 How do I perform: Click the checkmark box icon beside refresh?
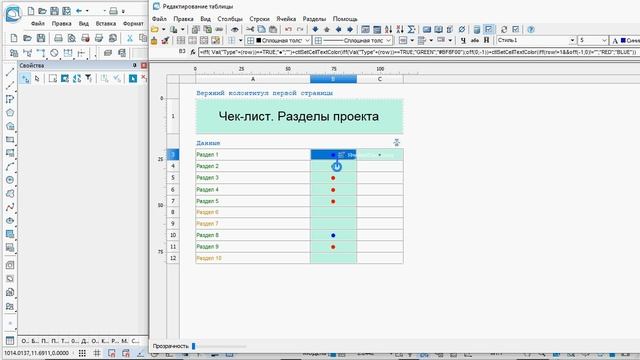pyautogui.click(x=516, y=29)
